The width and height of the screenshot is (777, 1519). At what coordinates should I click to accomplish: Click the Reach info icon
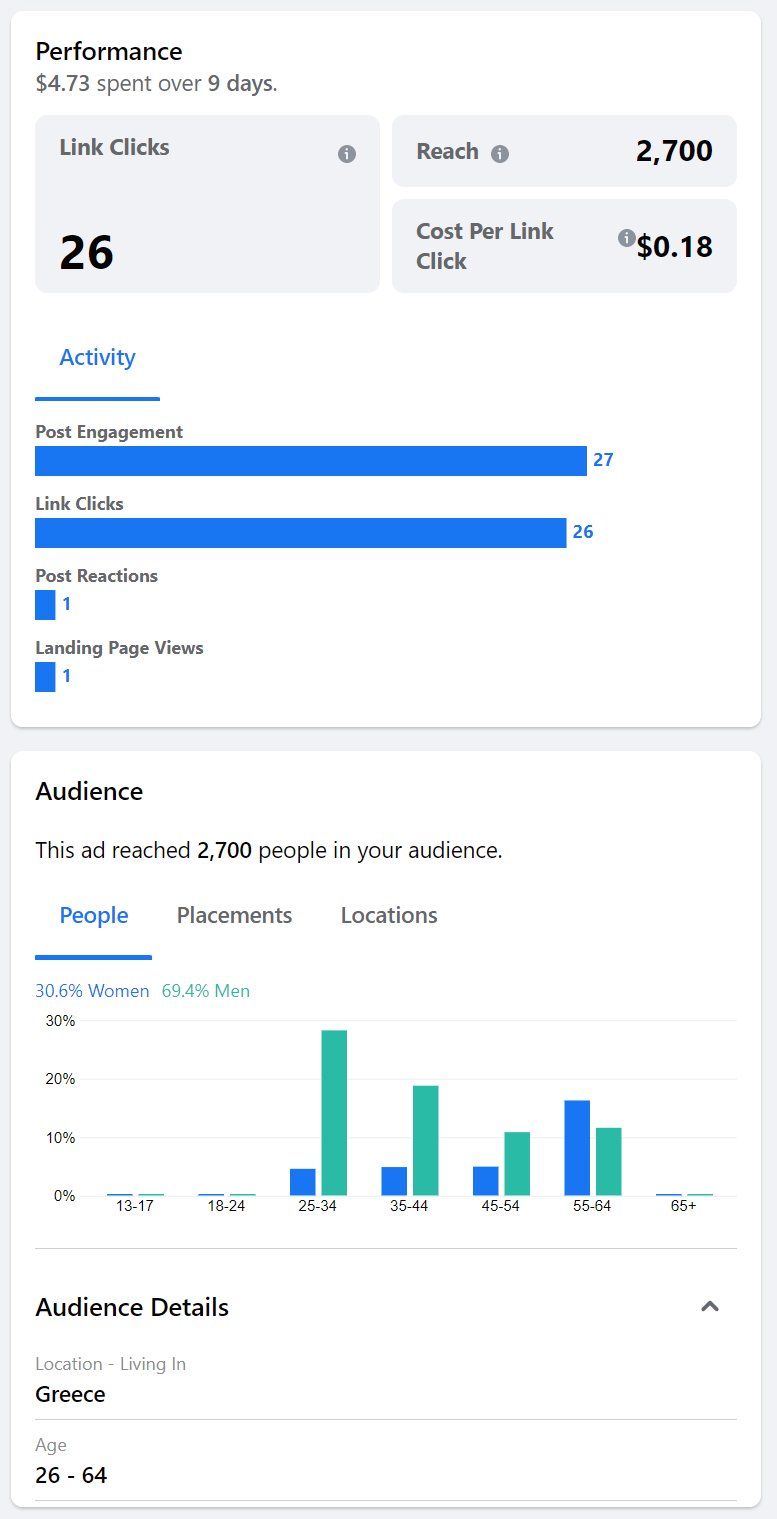tap(502, 153)
